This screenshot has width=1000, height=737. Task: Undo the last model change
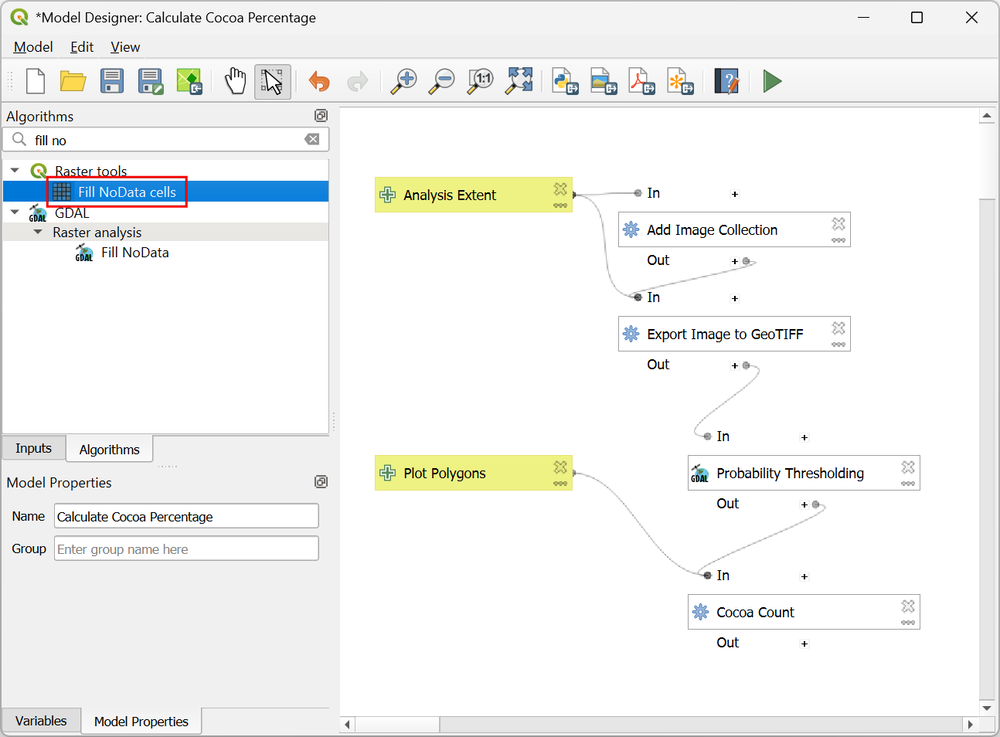pyautogui.click(x=319, y=82)
